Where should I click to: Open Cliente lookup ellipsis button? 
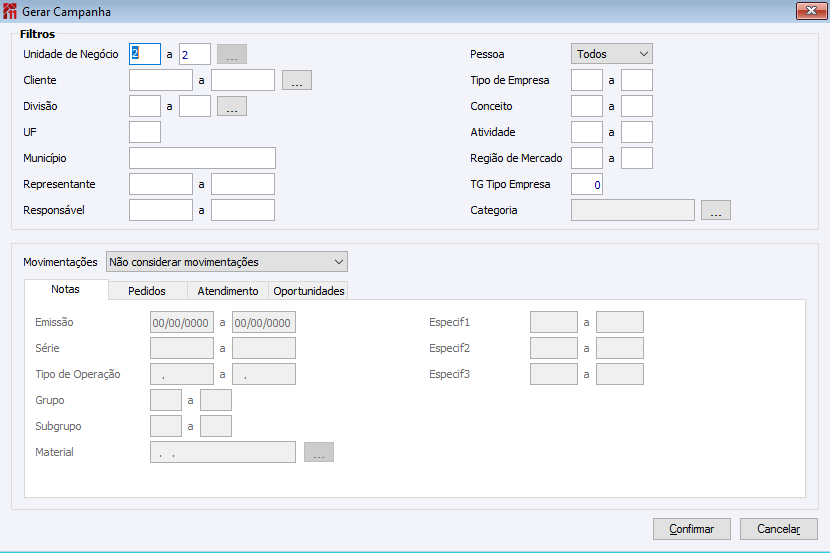pyautogui.click(x=297, y=80)
